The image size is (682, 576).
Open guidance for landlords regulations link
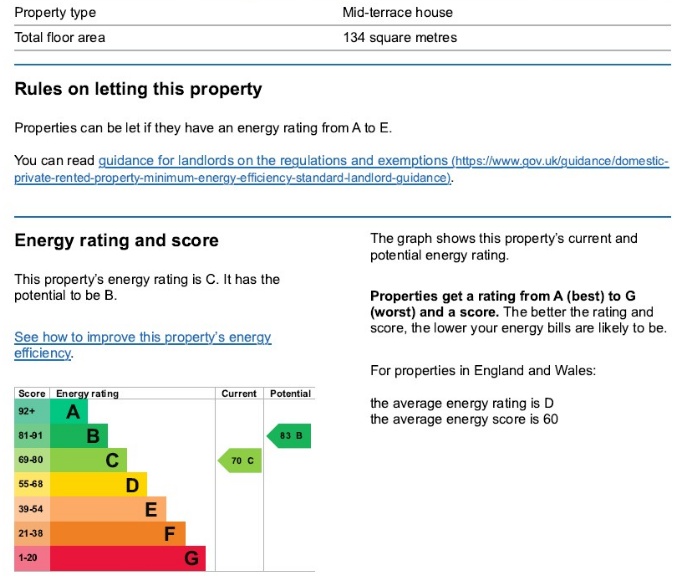[x=341, y=169]
